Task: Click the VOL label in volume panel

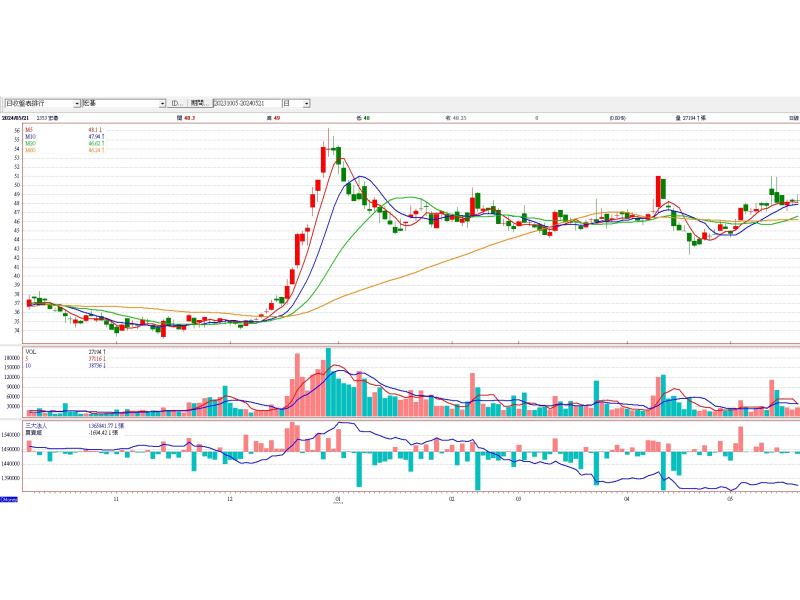Action: pyautogui.click(x=31, y=352)
